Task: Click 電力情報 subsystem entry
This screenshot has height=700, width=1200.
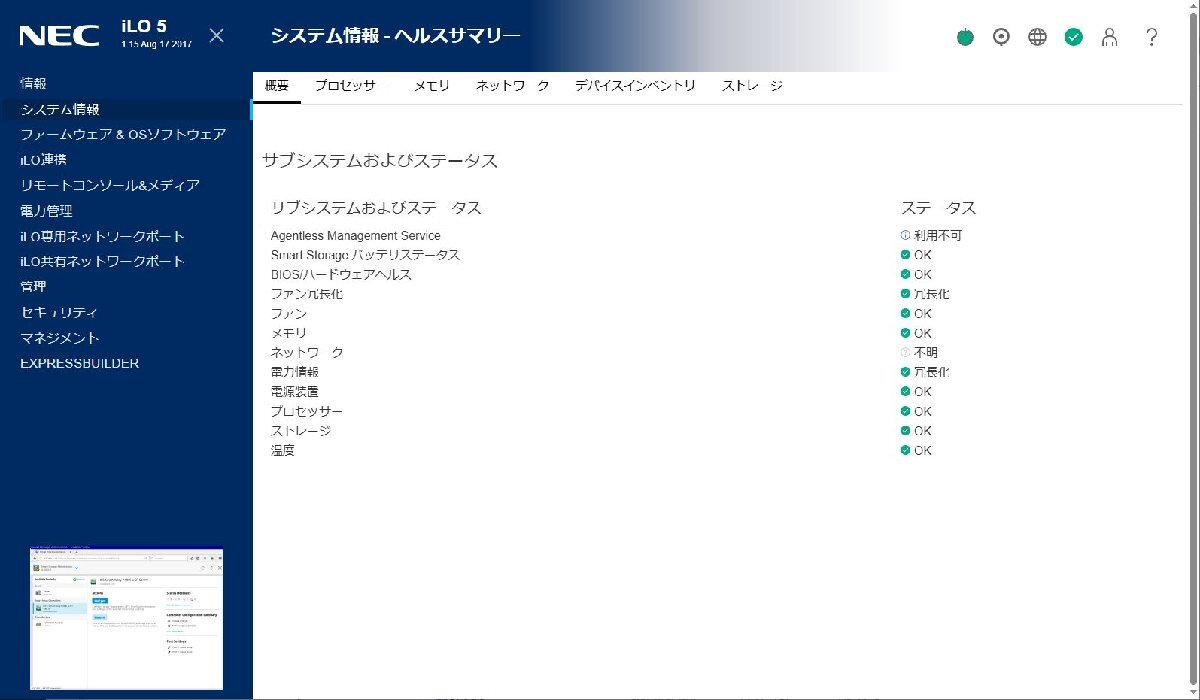Action: point(295,372)
